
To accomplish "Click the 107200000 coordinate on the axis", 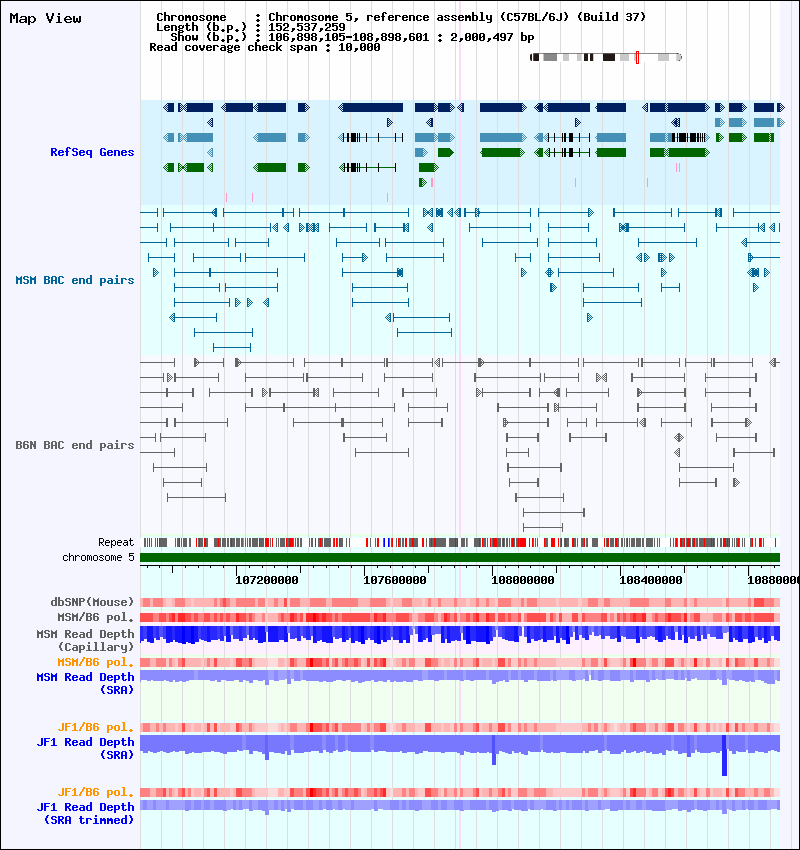I will [267, 580].
